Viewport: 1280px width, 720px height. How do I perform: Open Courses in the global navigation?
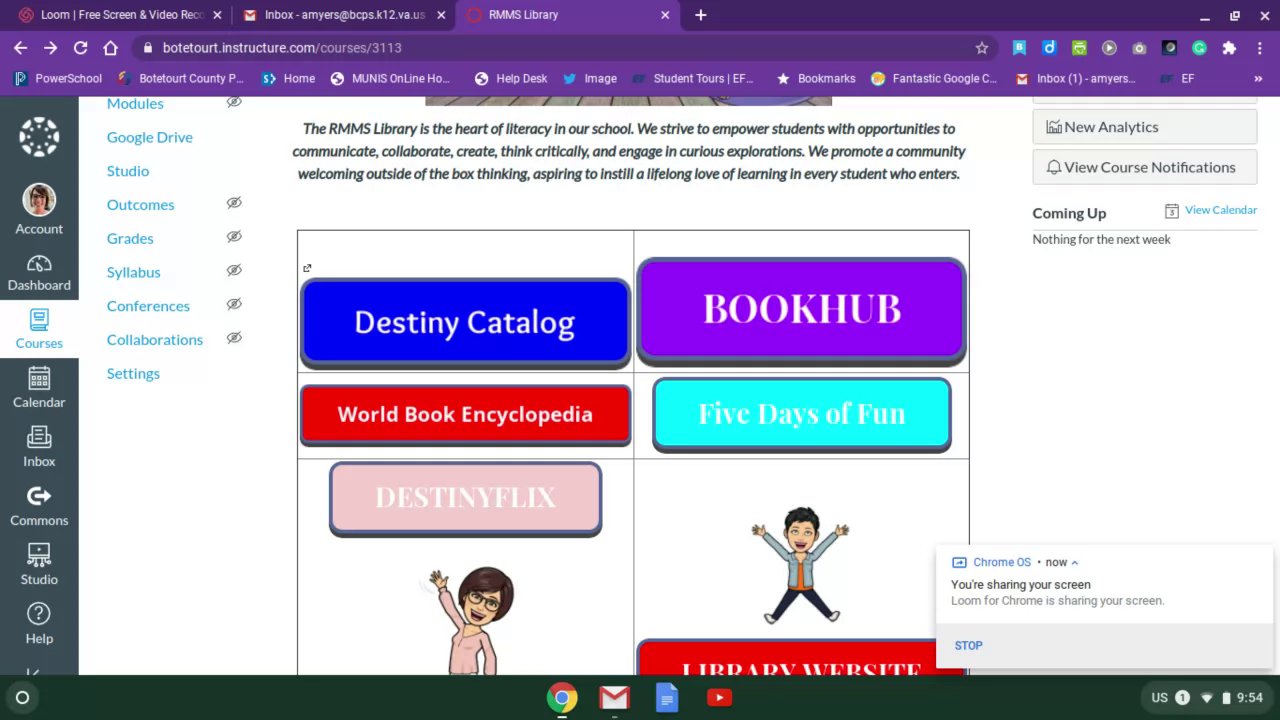coord(39,330)
